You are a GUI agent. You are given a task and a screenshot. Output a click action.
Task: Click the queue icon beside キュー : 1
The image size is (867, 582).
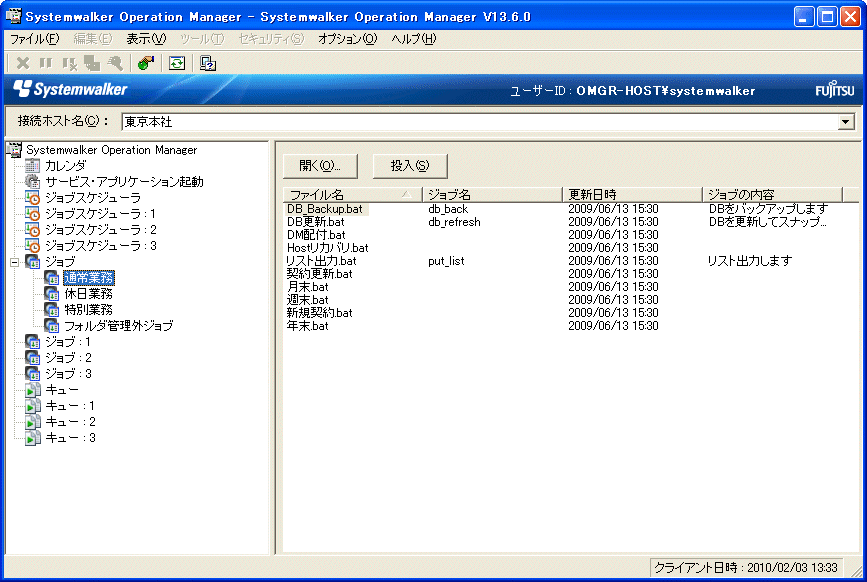click(x=33, y=406)
